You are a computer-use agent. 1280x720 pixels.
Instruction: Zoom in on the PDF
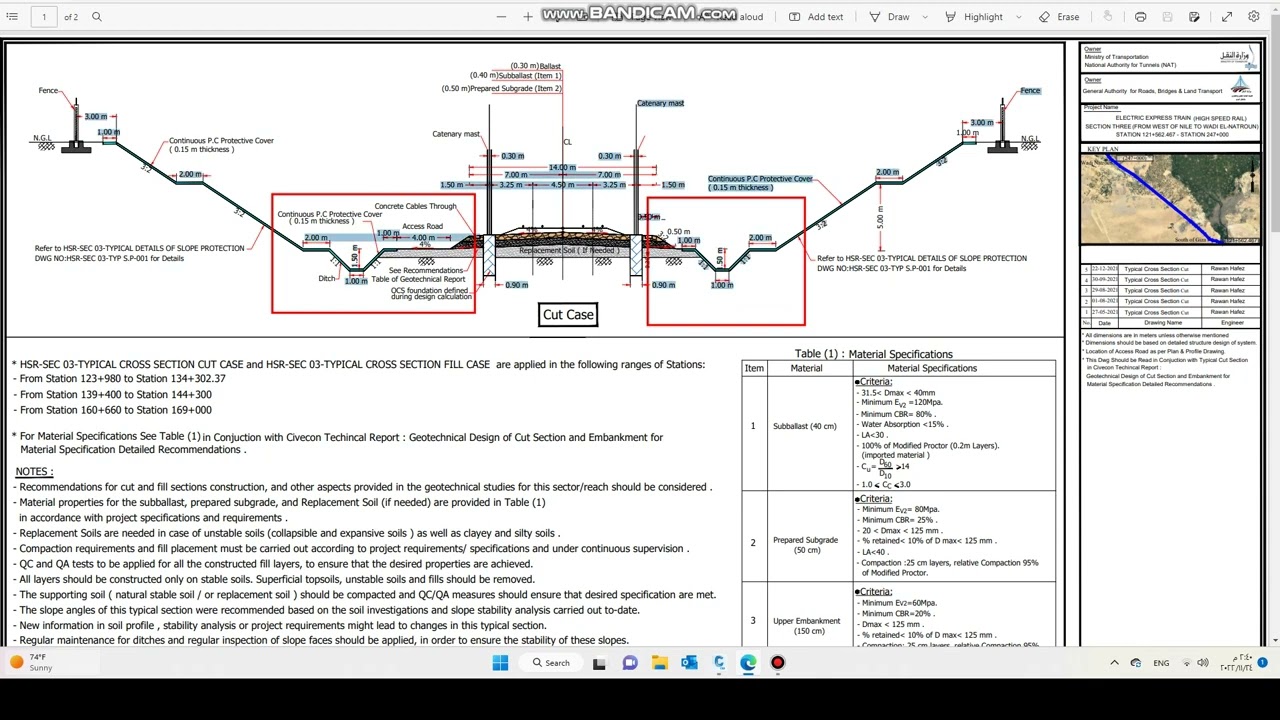(528, 17)
